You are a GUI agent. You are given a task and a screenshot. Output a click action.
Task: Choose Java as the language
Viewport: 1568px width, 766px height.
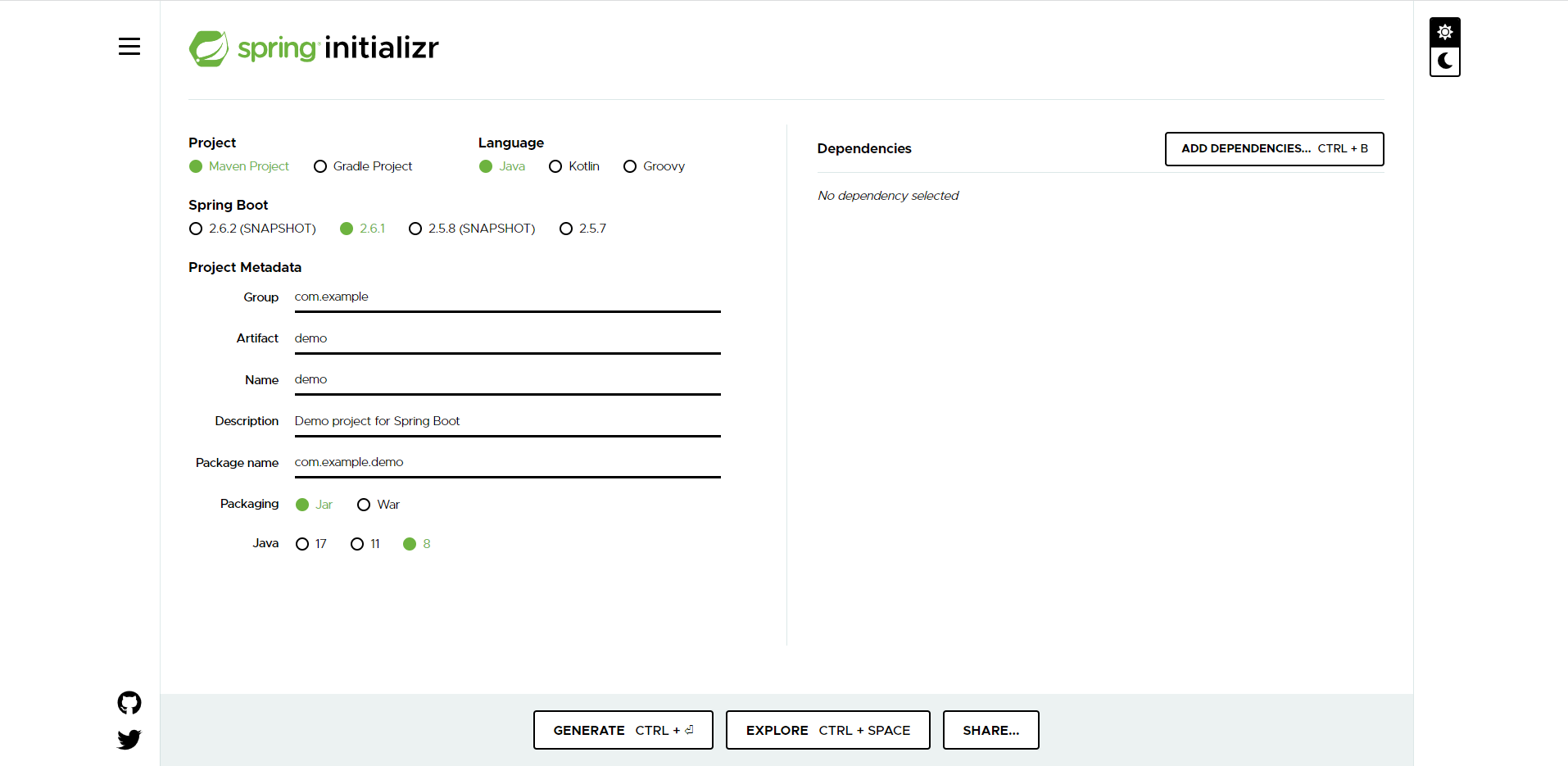(502, 166)
